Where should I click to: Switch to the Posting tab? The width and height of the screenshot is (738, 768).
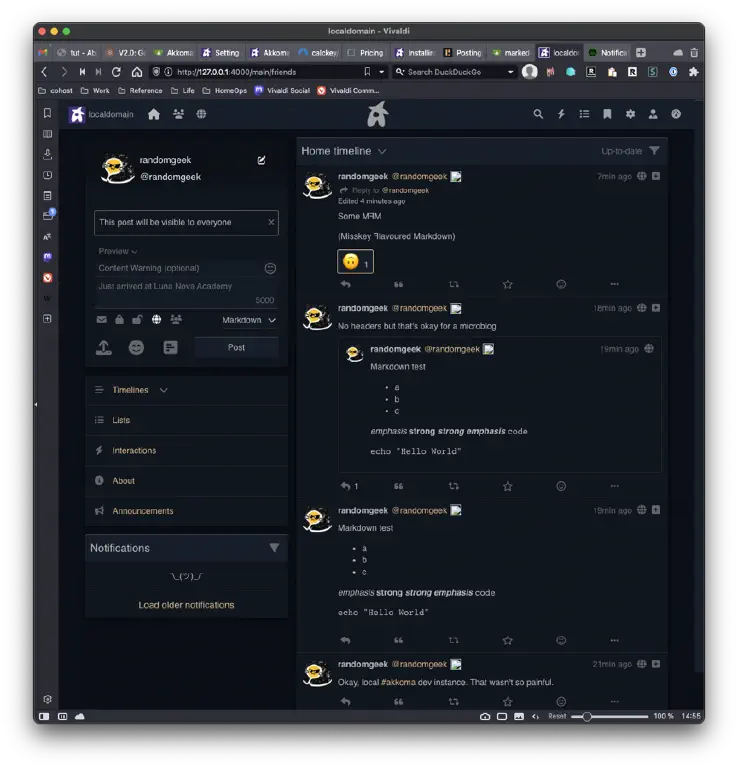pos(463,53)
